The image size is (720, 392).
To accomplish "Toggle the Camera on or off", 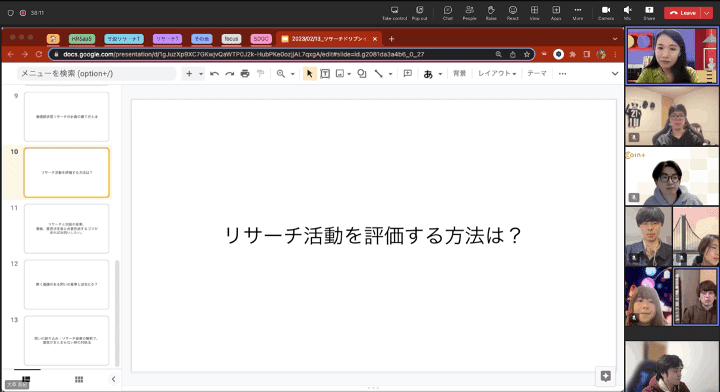I will click(x=606, y=13).
